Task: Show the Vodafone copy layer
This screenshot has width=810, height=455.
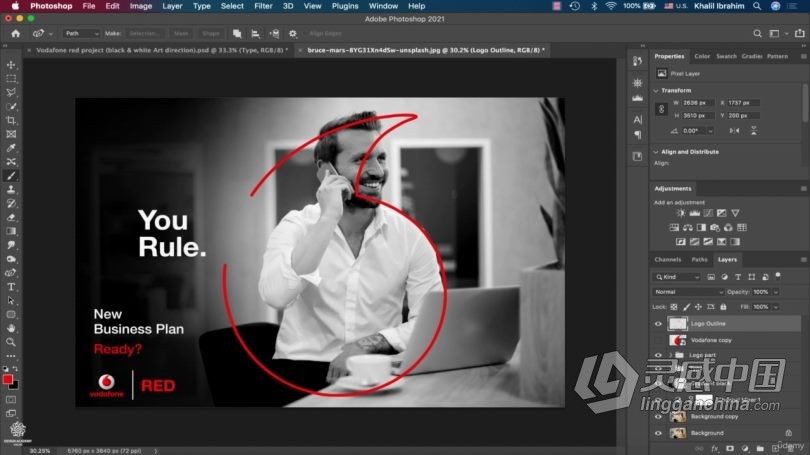Action: tap(658, 340)
